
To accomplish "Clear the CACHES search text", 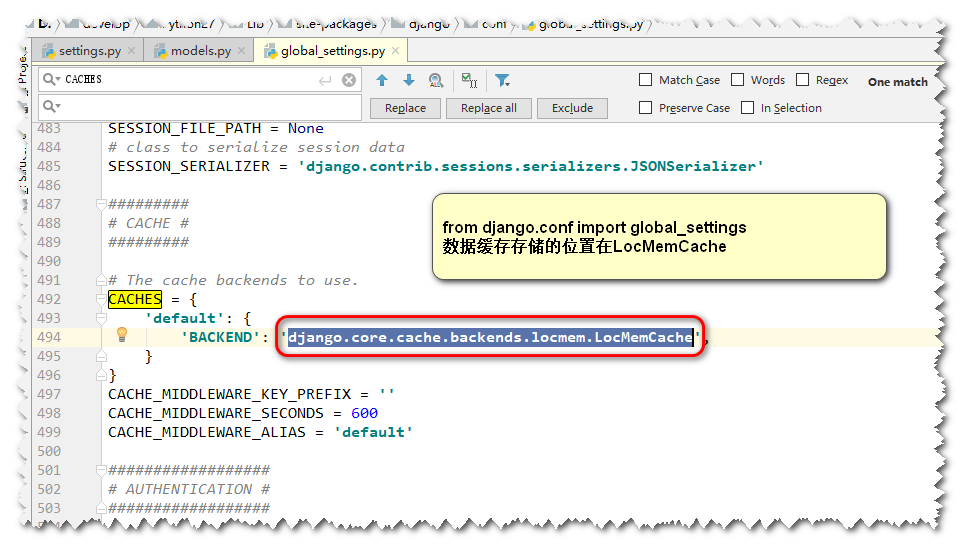I will [x=349, y=80].
